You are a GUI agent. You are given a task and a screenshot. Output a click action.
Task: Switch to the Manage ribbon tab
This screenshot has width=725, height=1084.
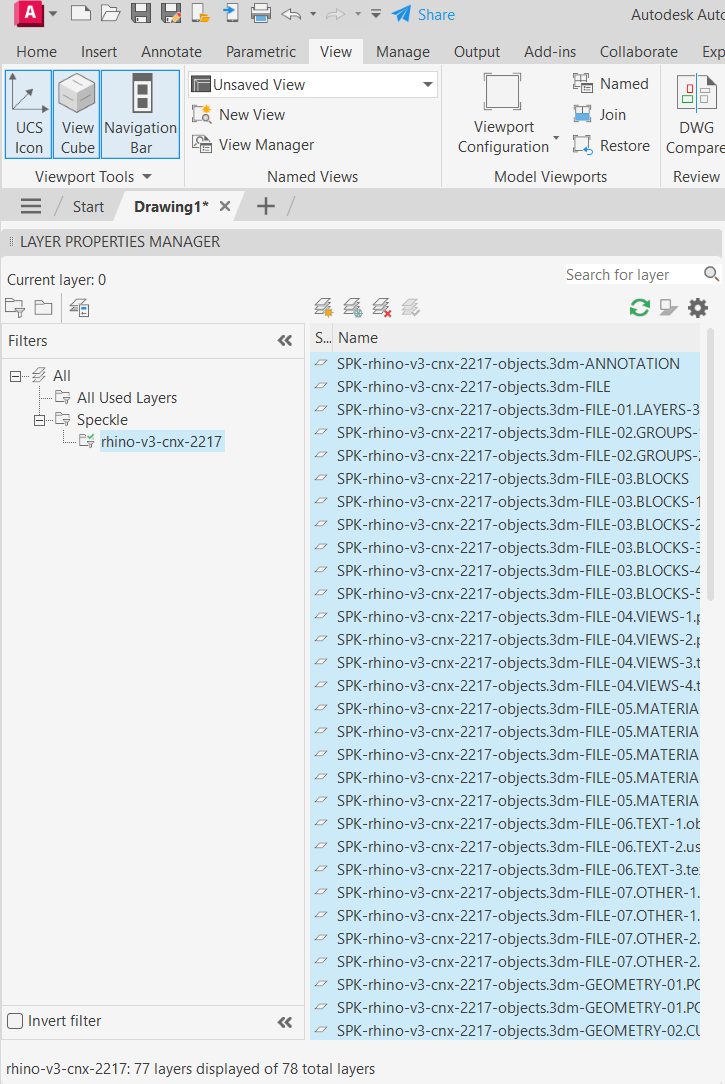[403, 52]
